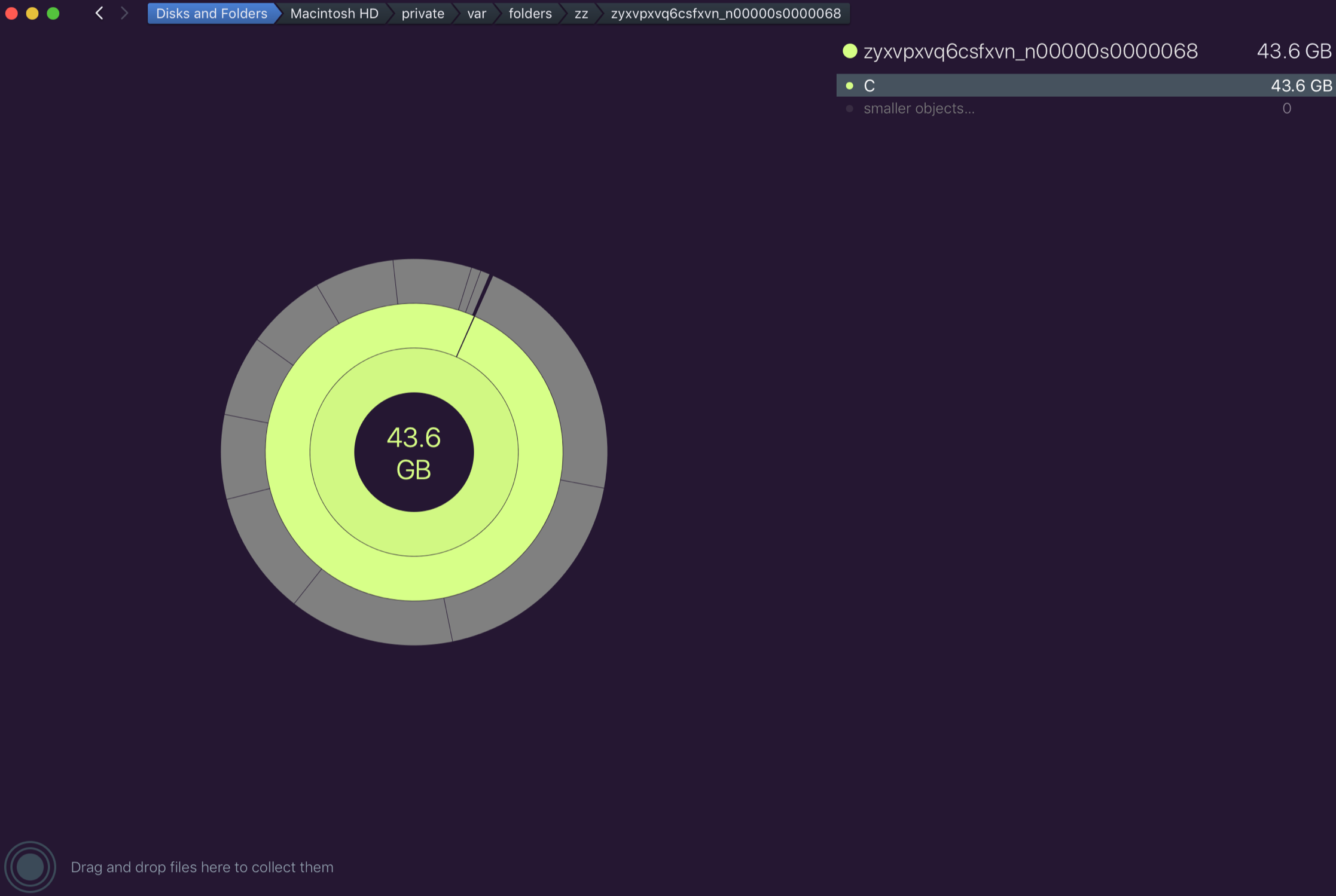Image resolution: width=1336 pixels, height=896 pixels.
Task: Click the yellow minimize window button
Action: 32,13
